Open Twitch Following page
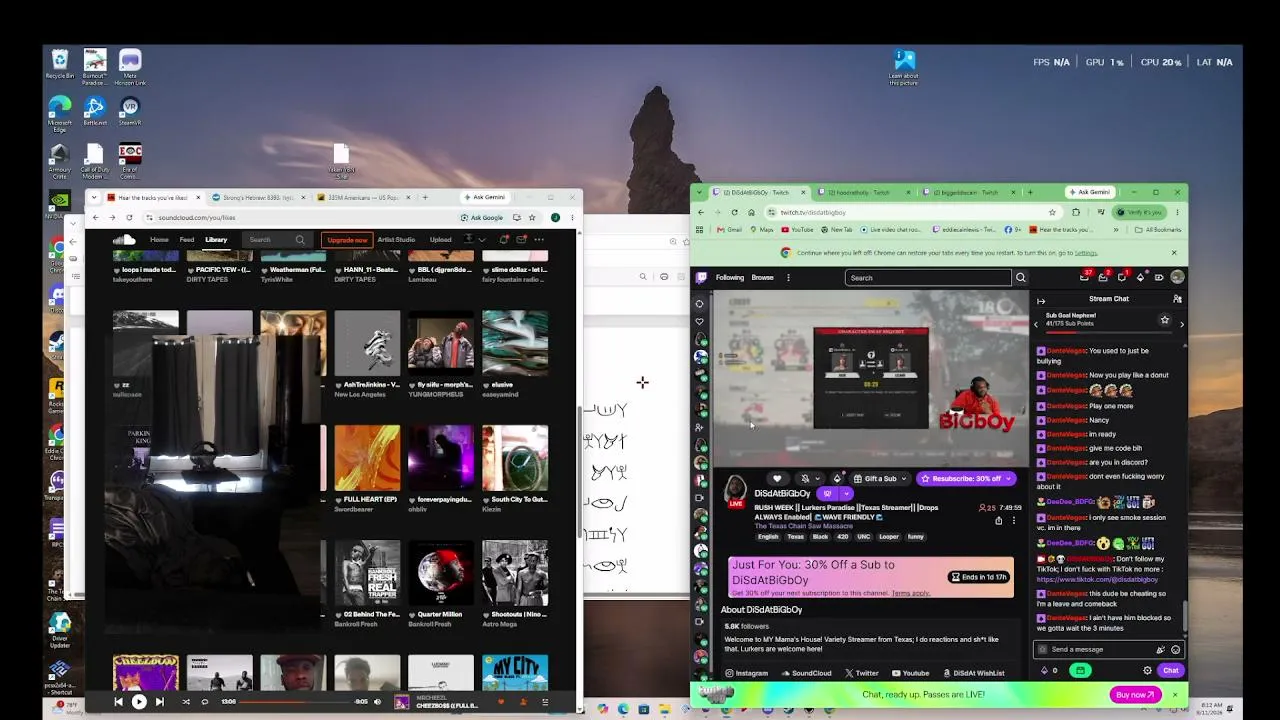1280x720 pixels. coord(730,278)
